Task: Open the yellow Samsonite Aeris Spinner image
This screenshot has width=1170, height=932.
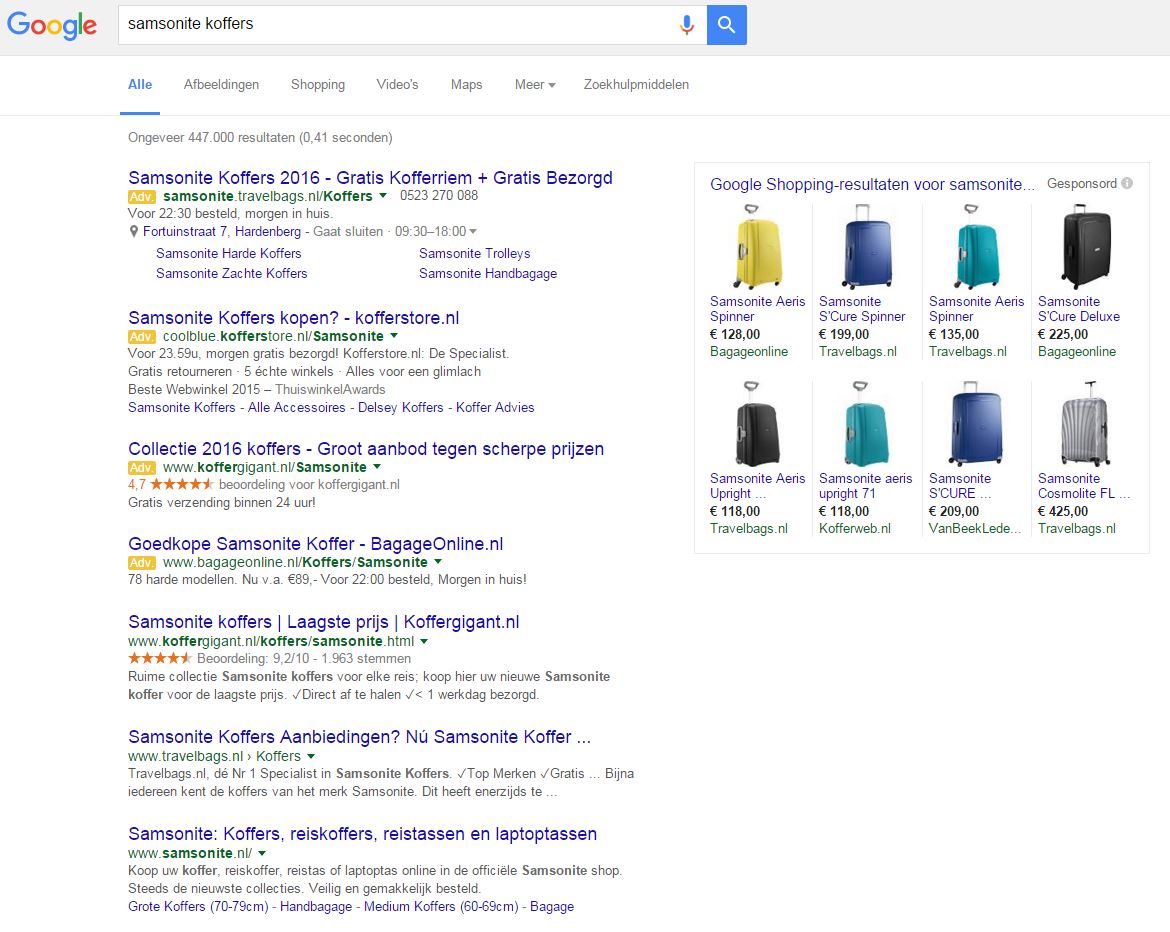Action: point(757,247)
